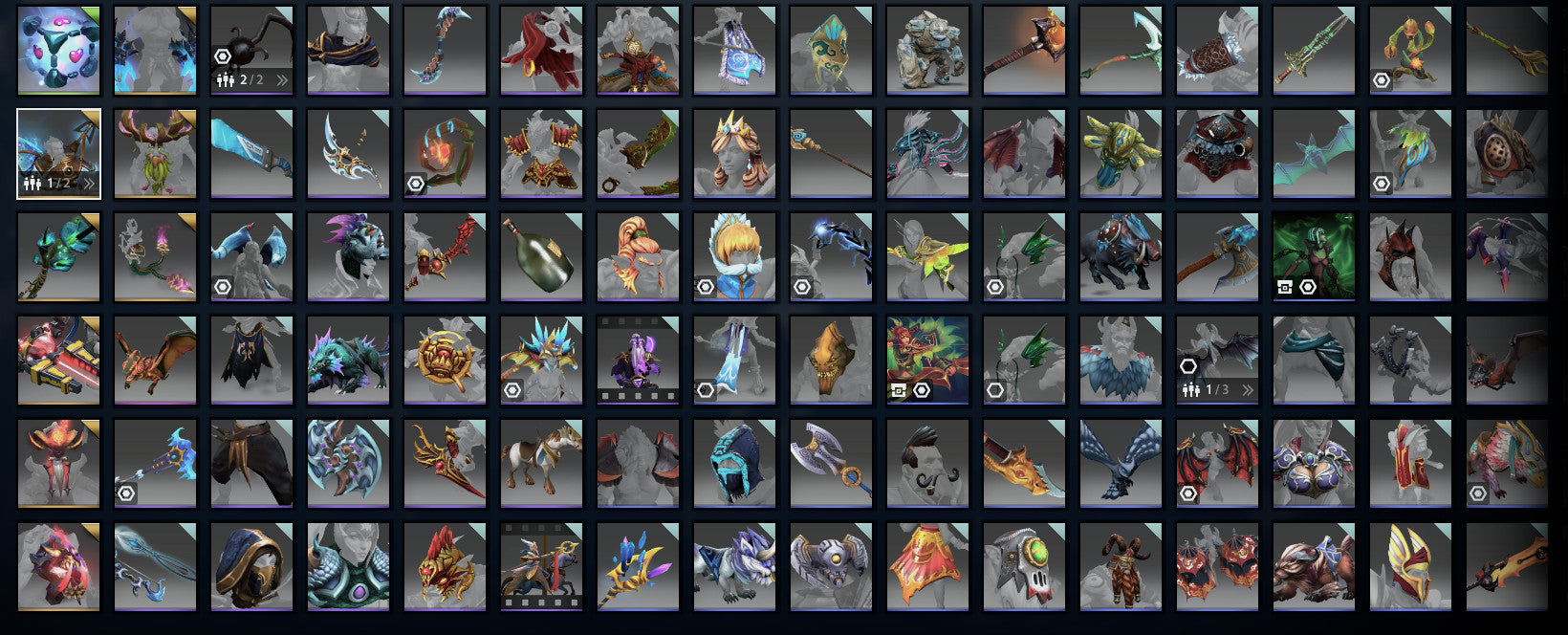Select the armored boar mount item
The image size is (1568, 635).
click(1121, 256)
